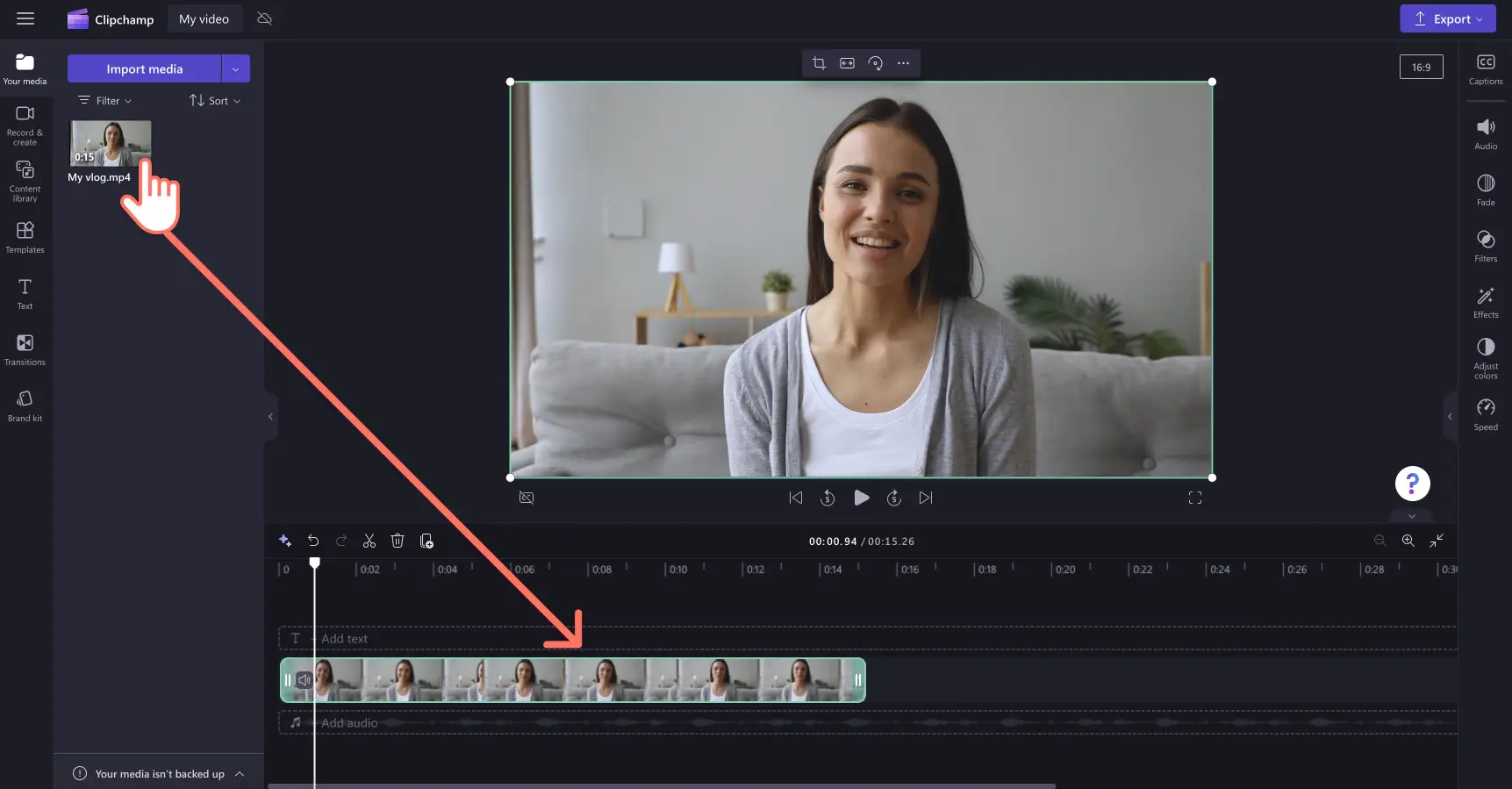This screenshot has height=789, width=1512.
Task: Zoom out the timeline
Action: (x=1379, y=541)
